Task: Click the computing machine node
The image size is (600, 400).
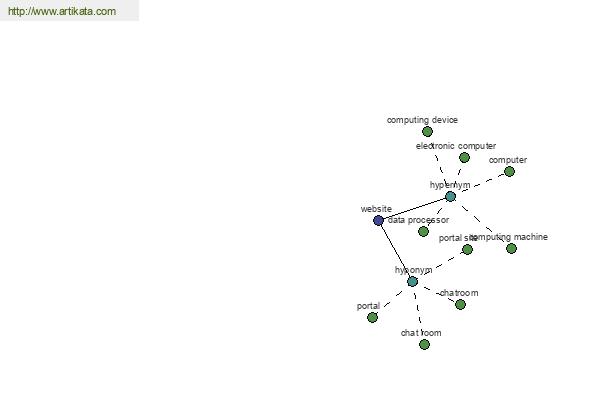Action: (511, 249)
